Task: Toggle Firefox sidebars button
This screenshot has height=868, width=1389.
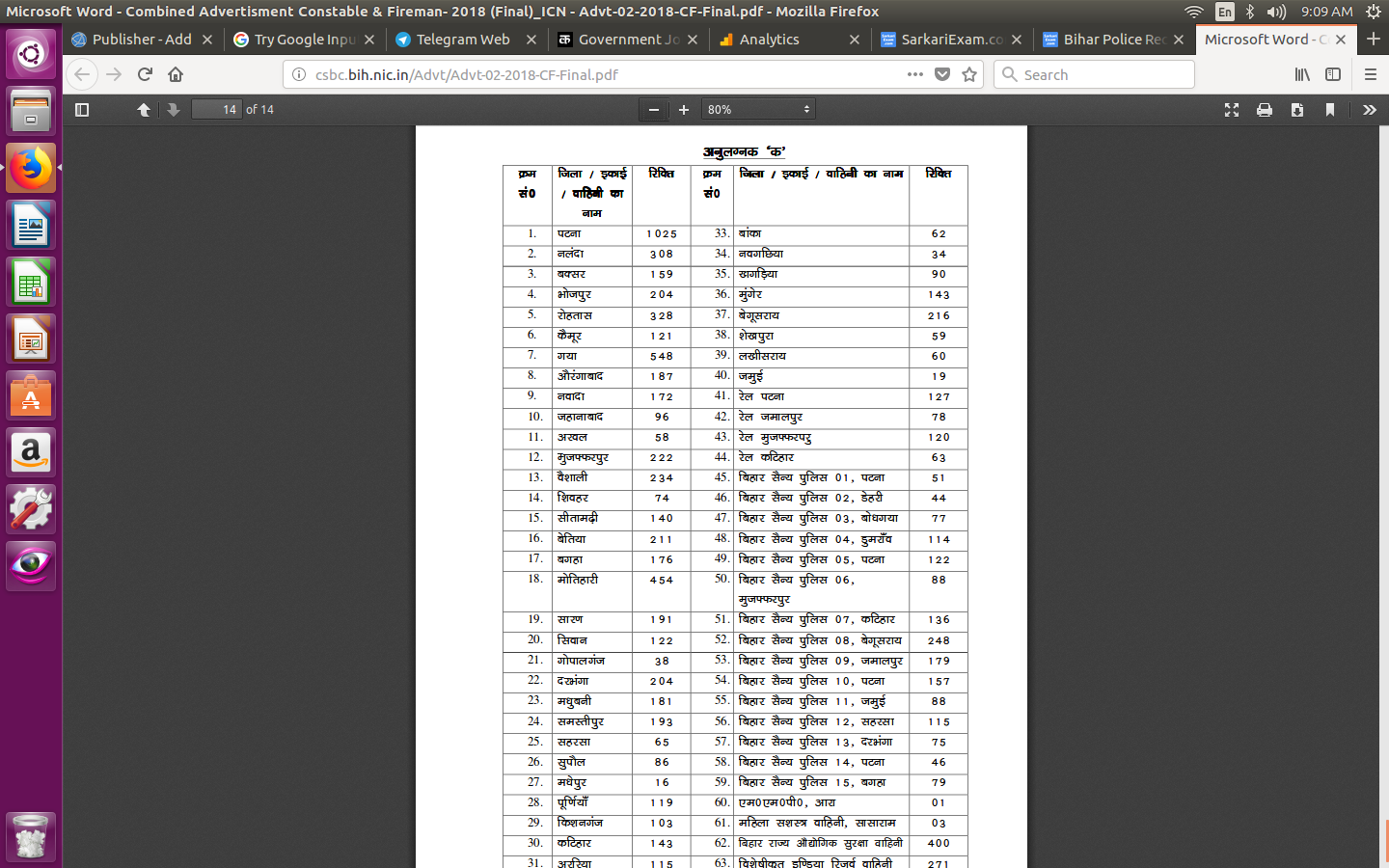Action: point(1333,74)
